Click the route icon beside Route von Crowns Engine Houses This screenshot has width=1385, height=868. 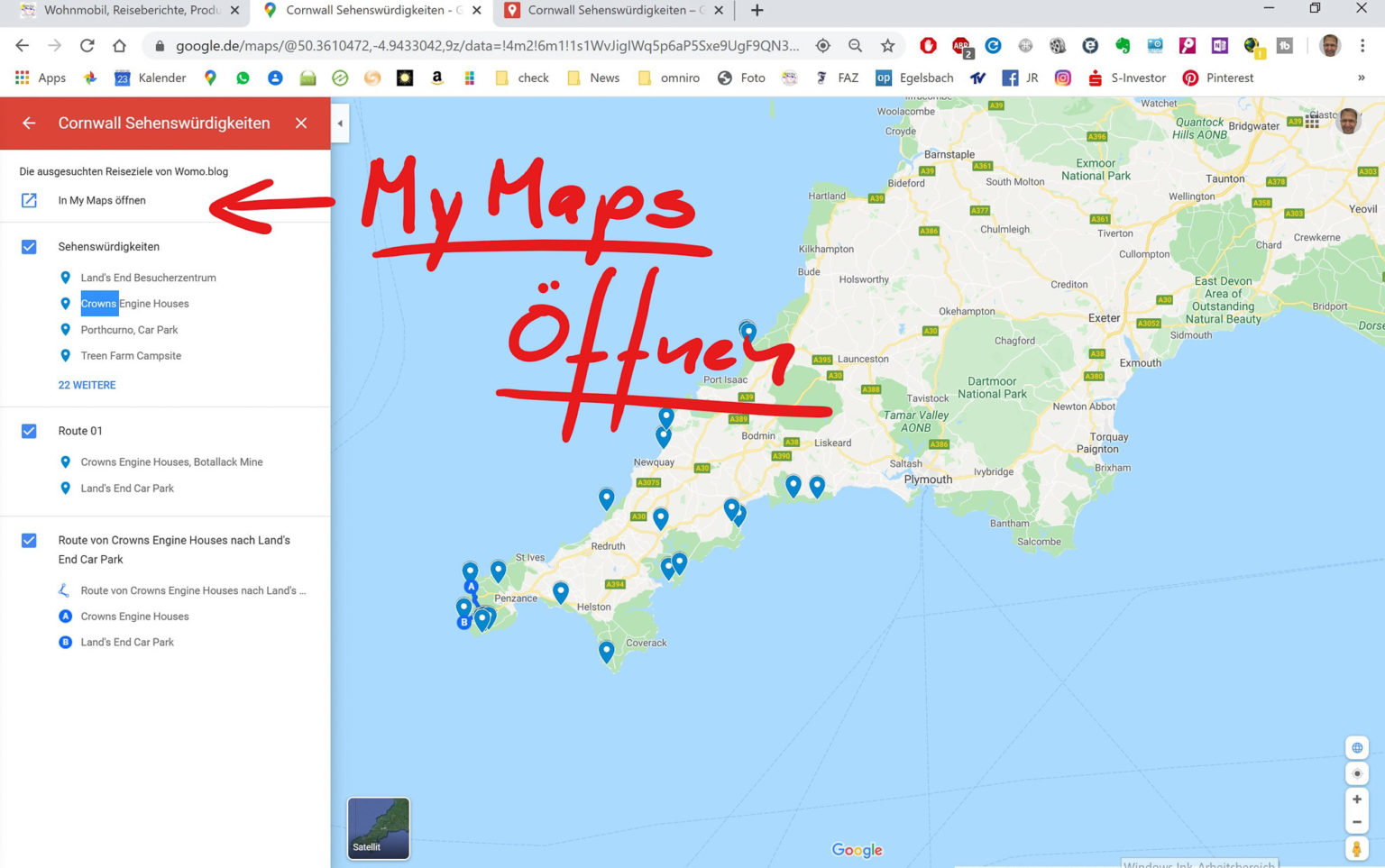64,590
